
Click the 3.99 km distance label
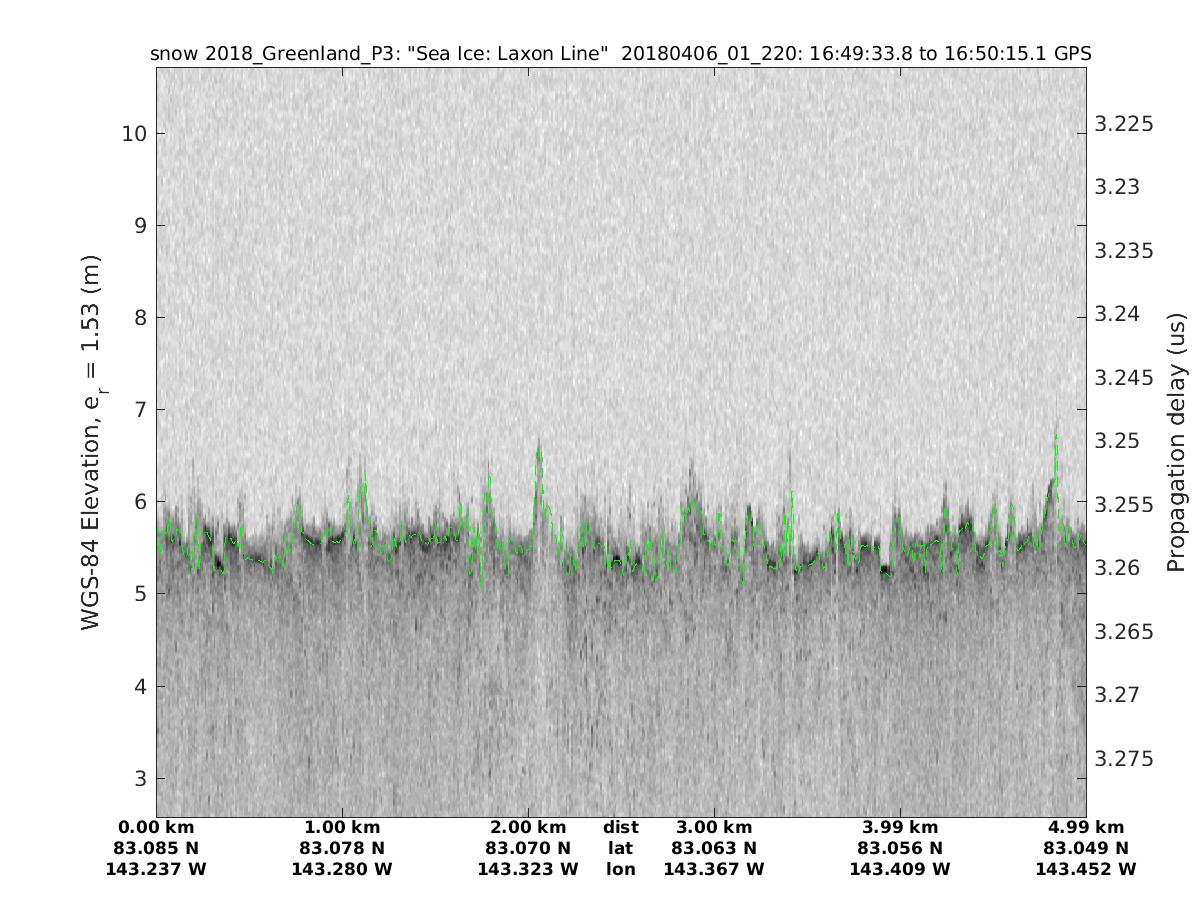[x=900, y=828]
